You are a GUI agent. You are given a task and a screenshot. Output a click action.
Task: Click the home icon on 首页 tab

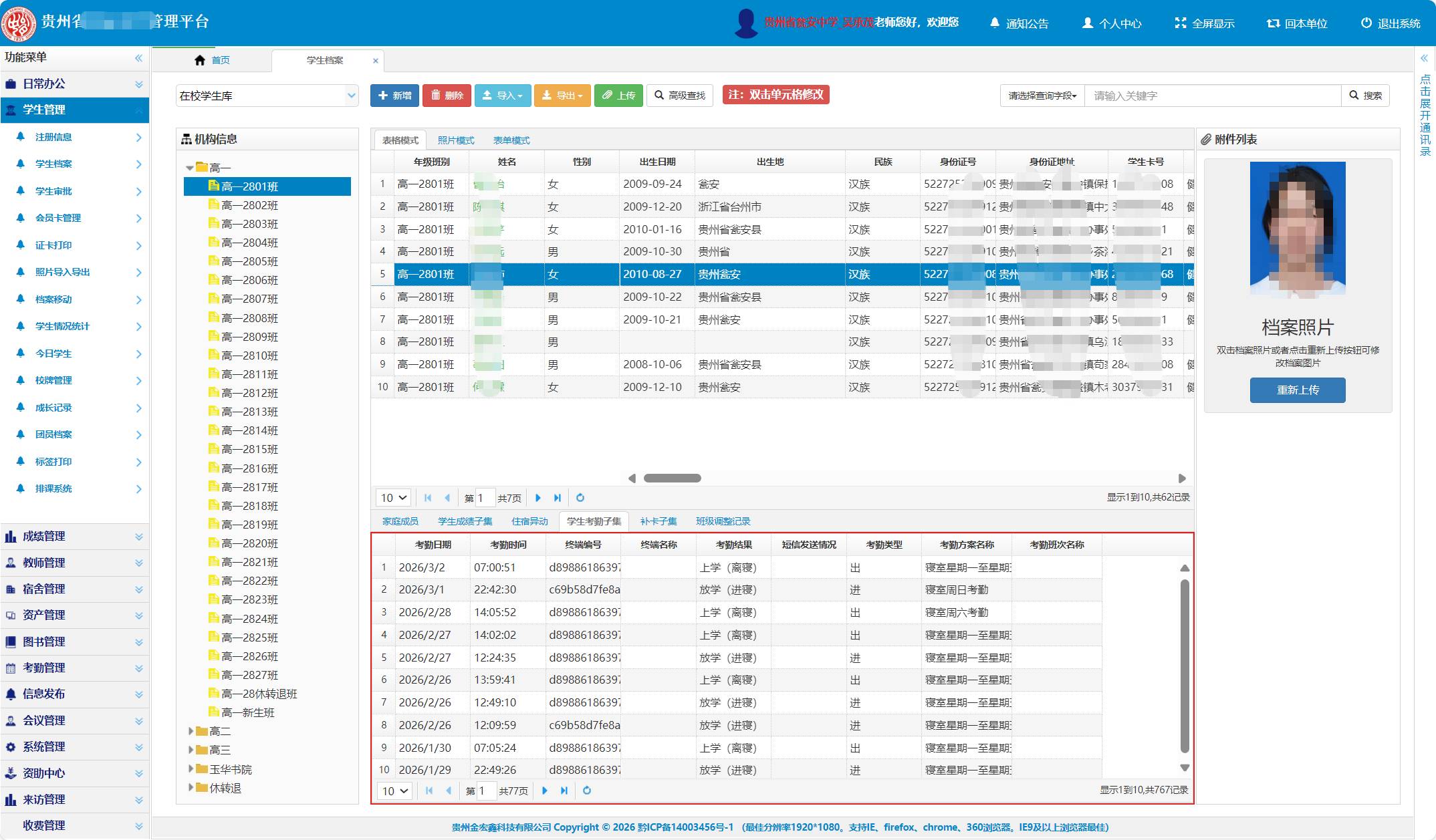coord(199,60)
